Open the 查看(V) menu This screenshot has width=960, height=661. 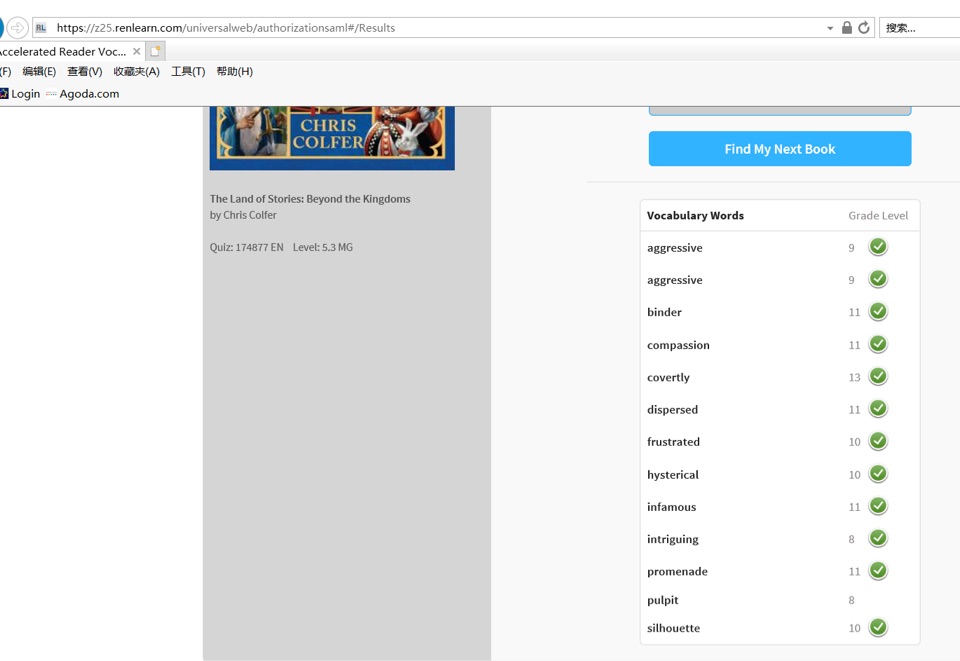pyautogui.click(x=84, y=72)
